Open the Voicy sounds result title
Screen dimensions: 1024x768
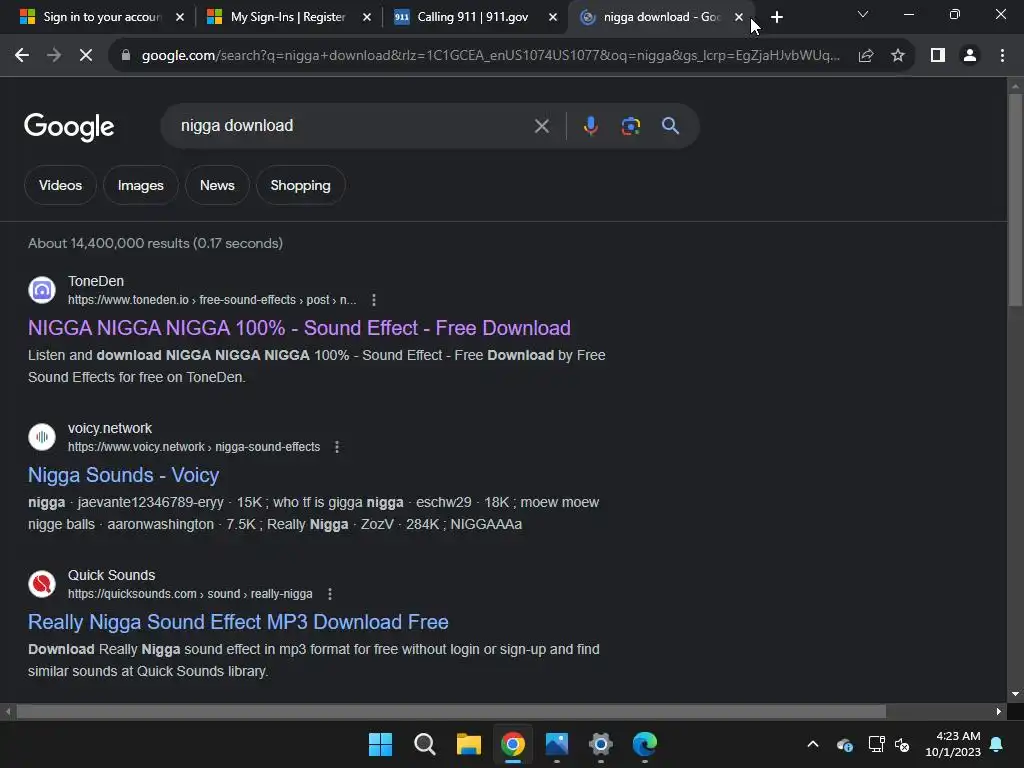[x=123, y=475]
